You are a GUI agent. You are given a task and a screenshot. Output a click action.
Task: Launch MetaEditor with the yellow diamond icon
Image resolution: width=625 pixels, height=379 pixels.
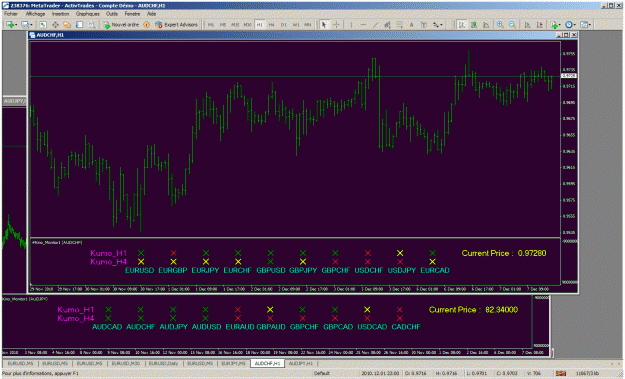click(x=147, y=25)
